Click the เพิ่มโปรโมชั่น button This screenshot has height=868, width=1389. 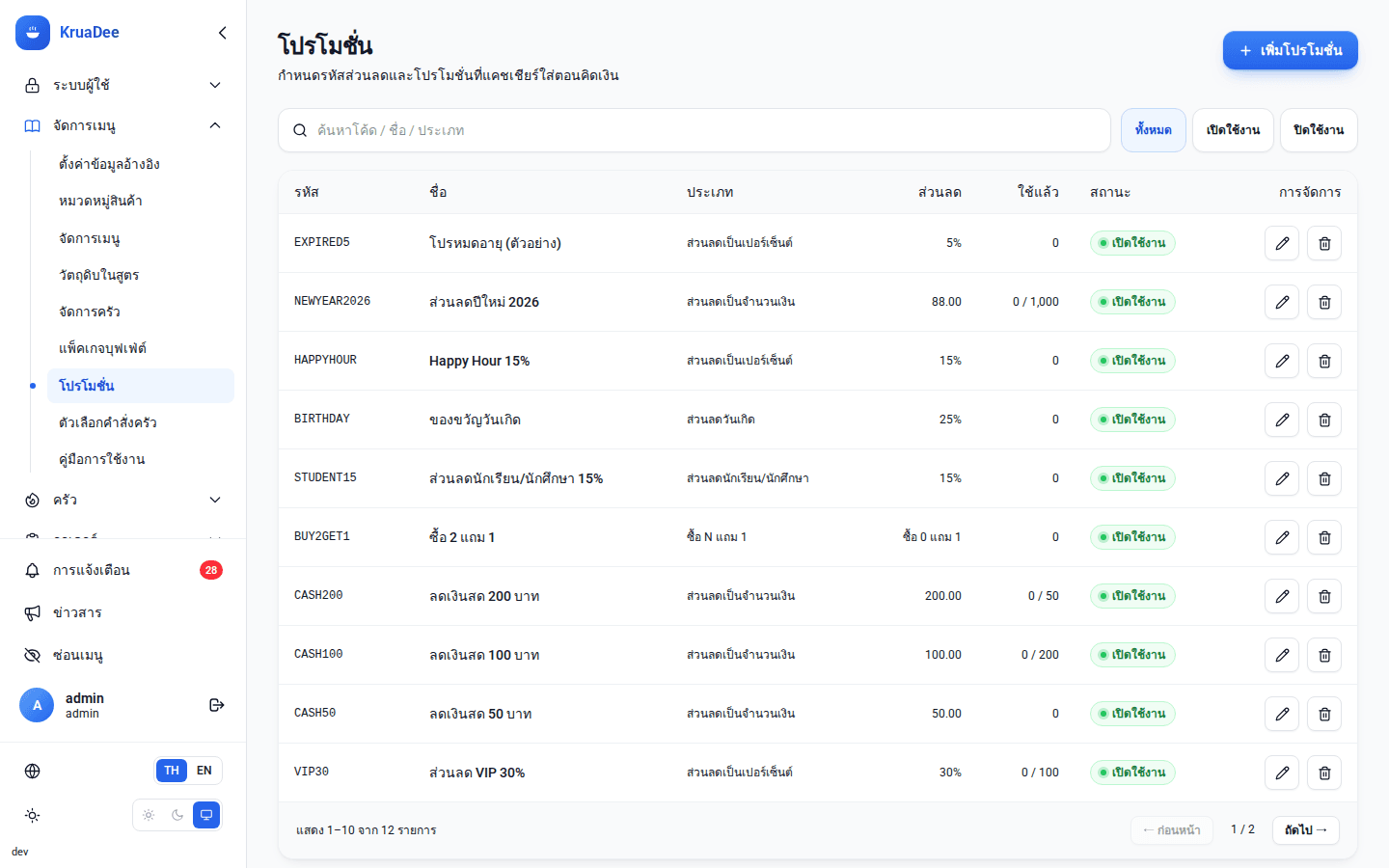1291,50
